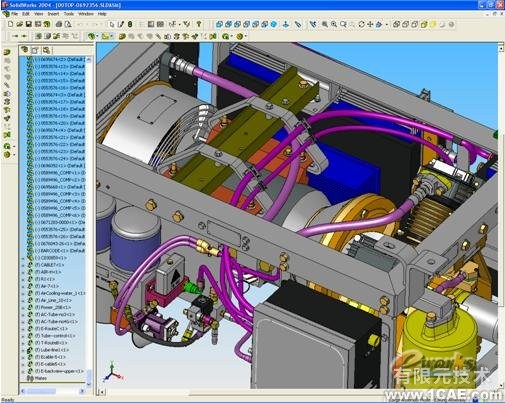Screen dimensions: 505x403
Task: Expand the AirCooling-water_1 tree item
Action: click(23, 293)
